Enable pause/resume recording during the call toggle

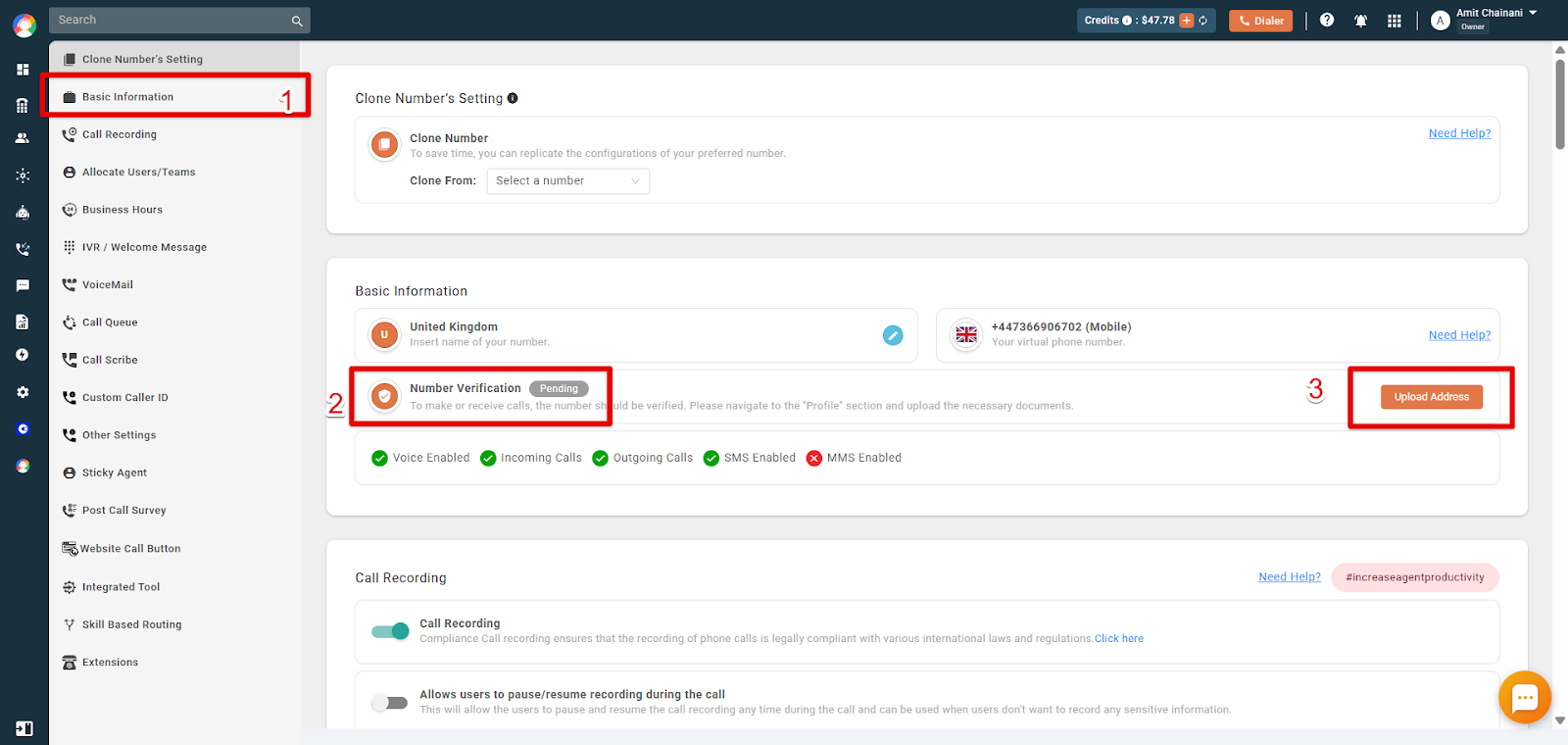point(390,703)
